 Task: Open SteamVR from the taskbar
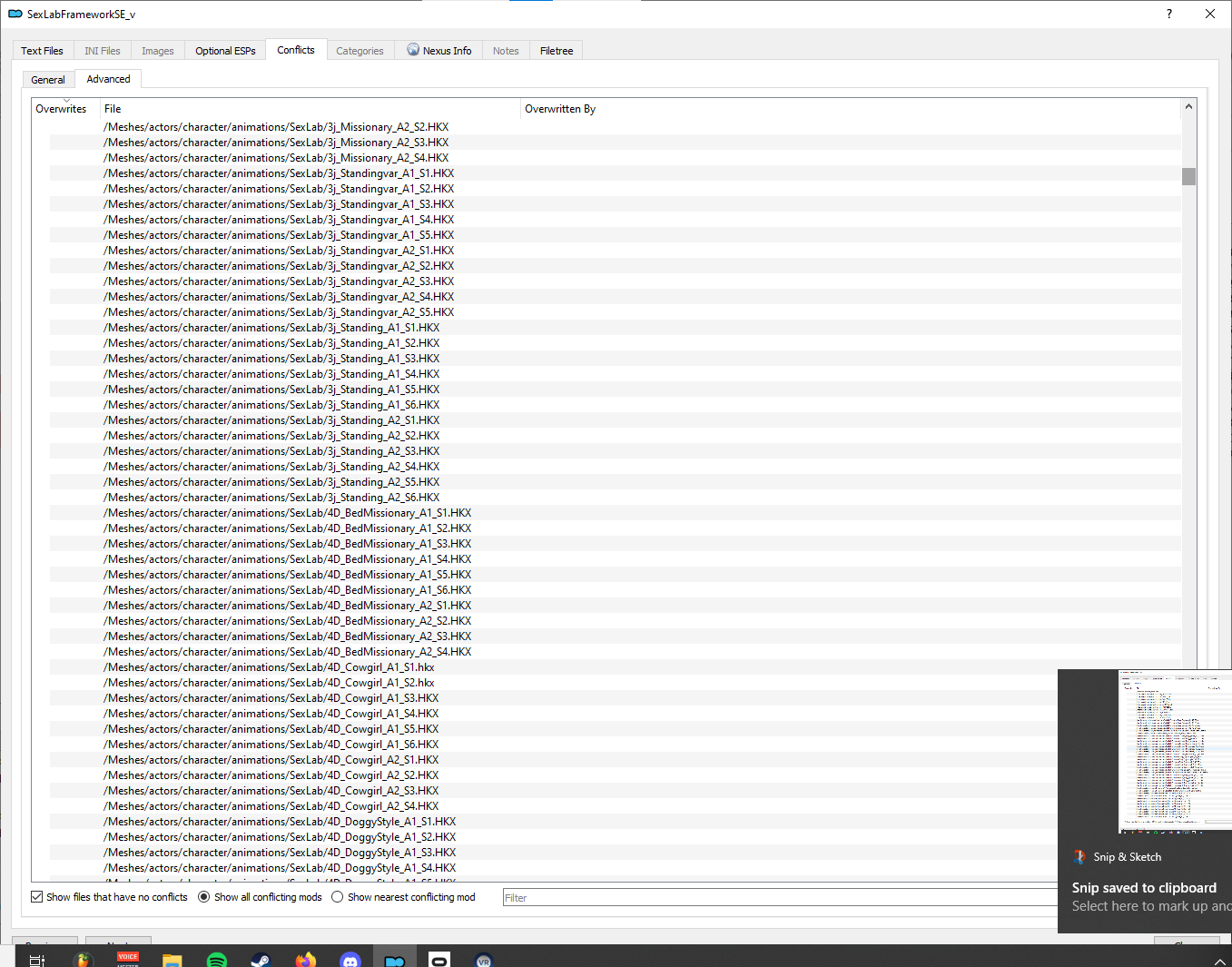pyautogui.click(x=484, y=960)
